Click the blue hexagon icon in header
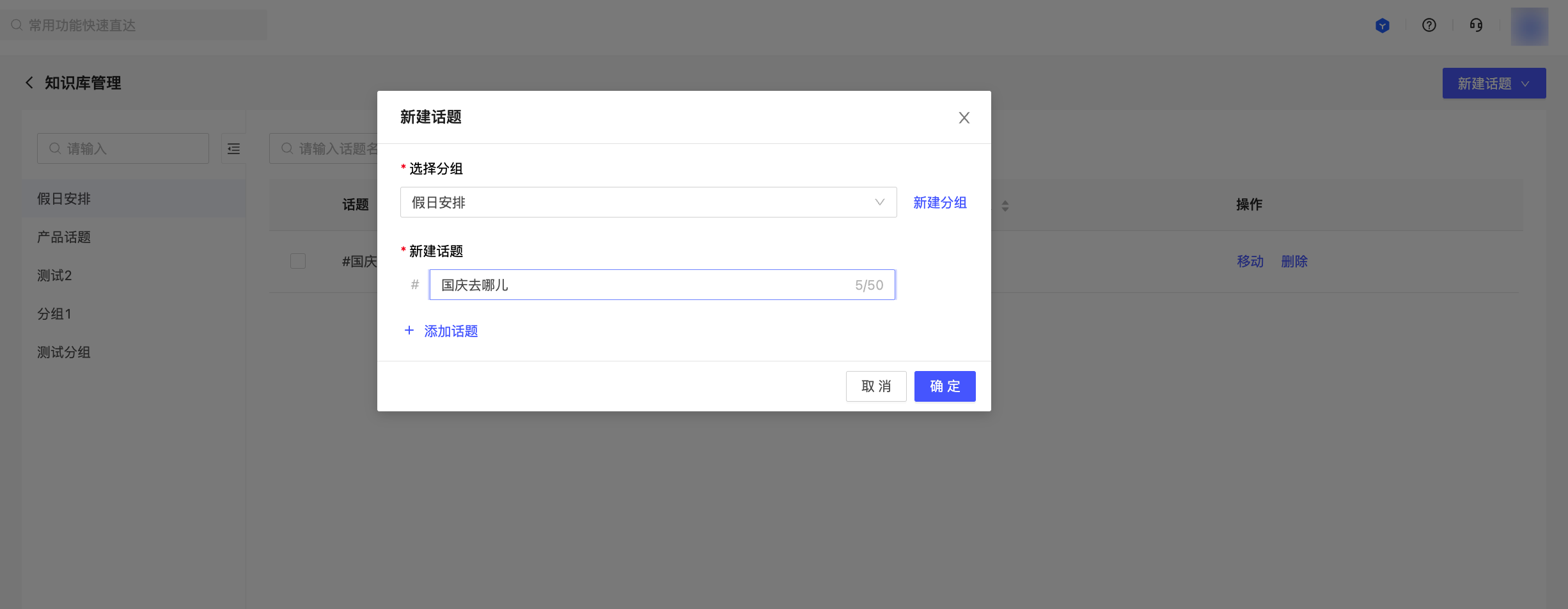Viewport: 1568px width, 609px height. pyautogui.click(x=1383, y=25)
